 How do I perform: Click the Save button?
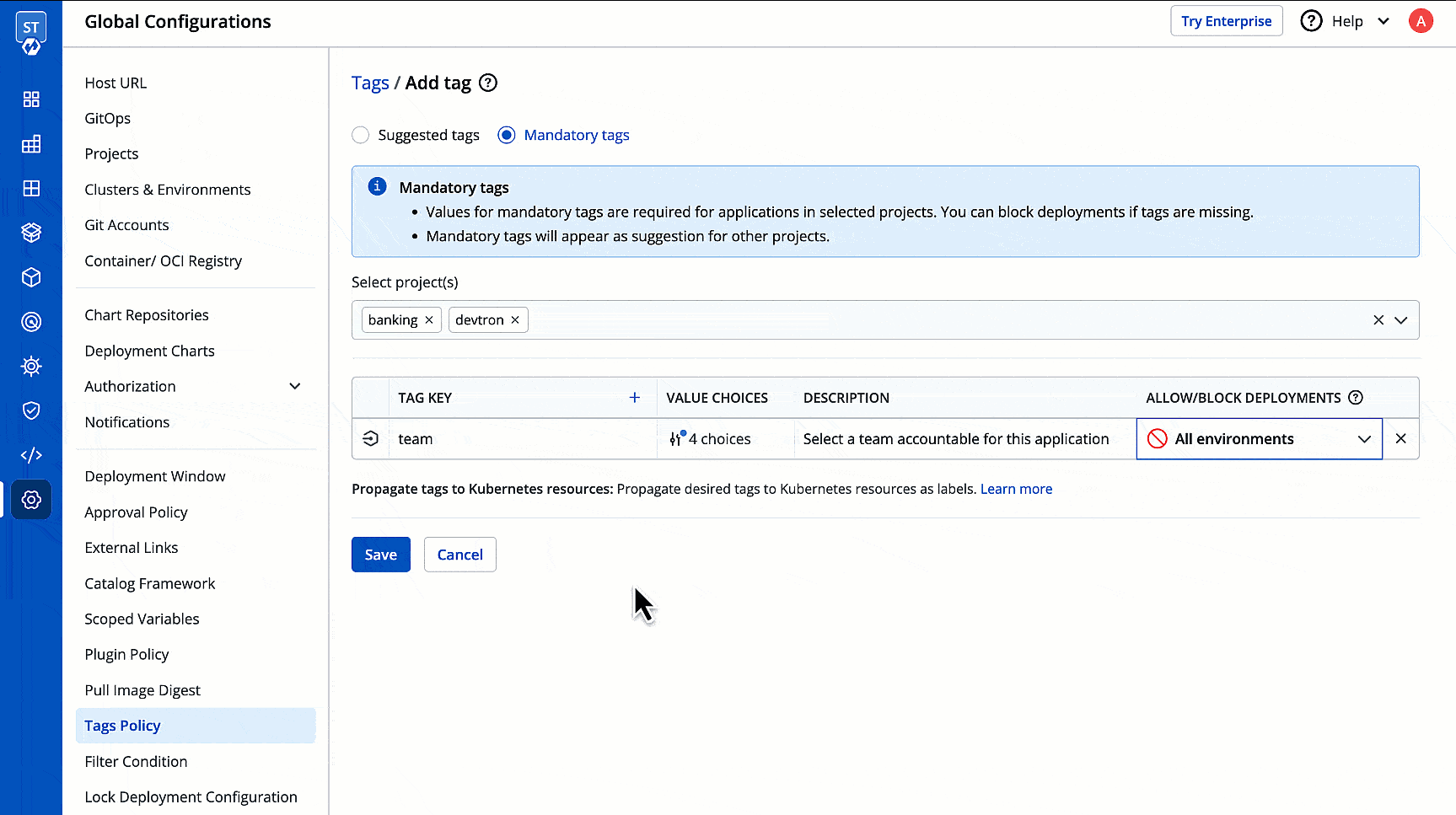pyautogui.click(x=380, y=554)
